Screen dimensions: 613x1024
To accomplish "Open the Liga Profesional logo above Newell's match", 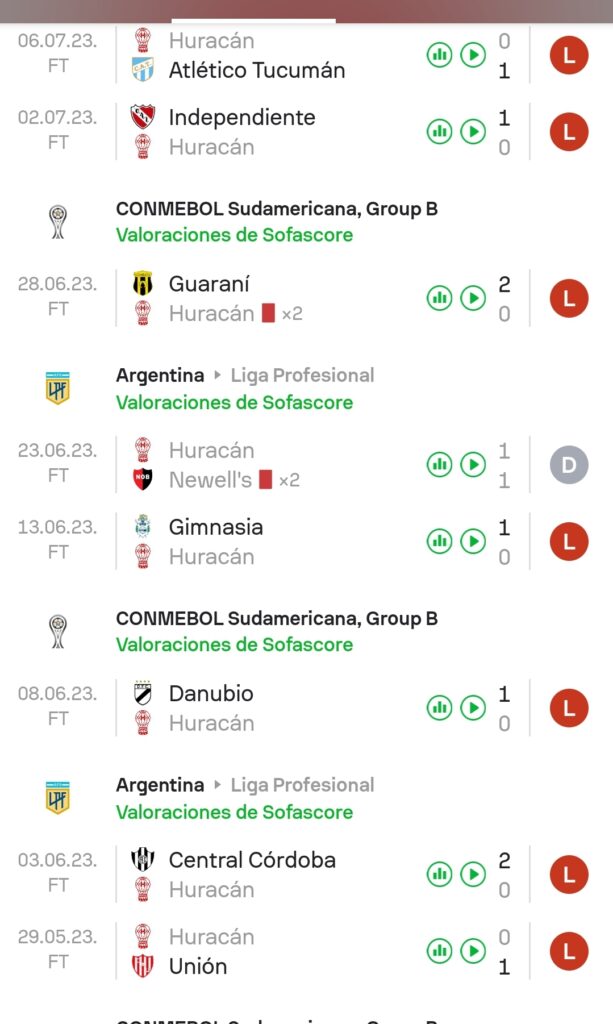I will click(58, 388).
